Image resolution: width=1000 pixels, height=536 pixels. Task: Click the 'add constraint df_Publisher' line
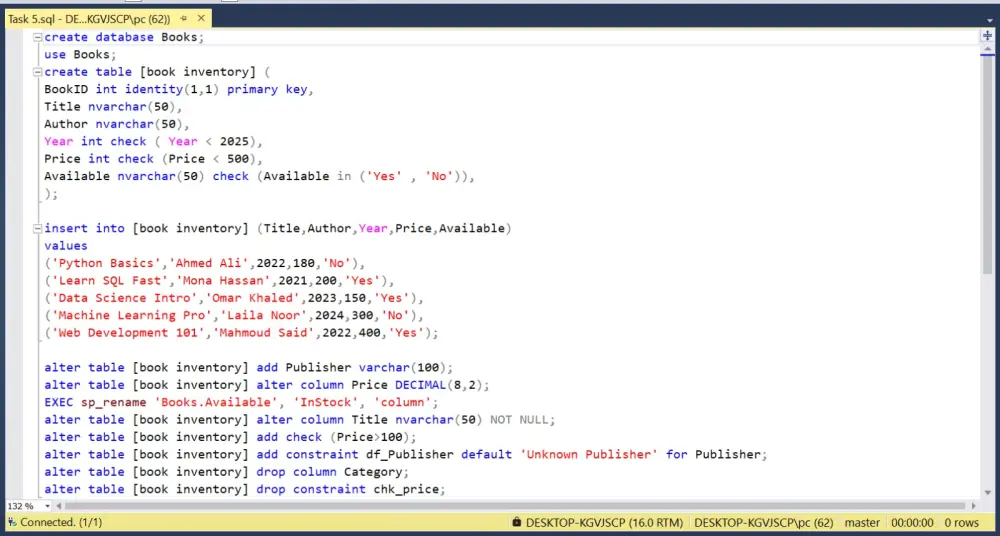406,454
